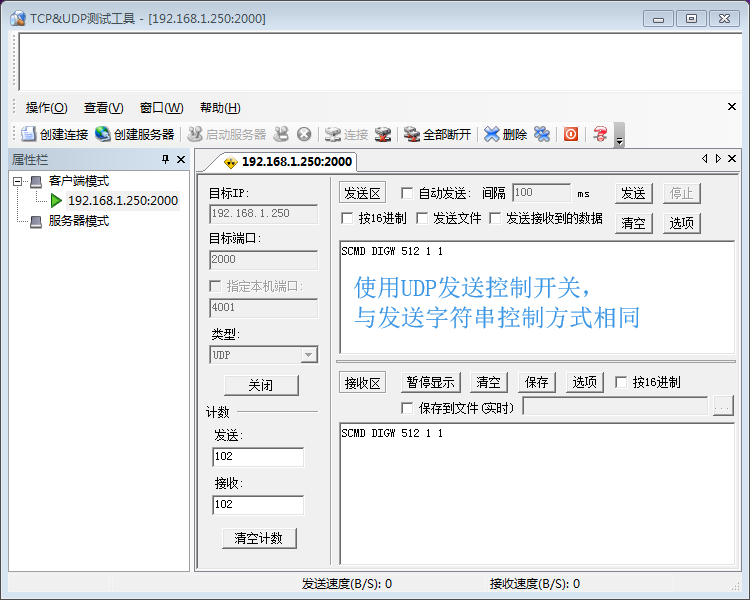Screen dimensions: 750x600
Task: Click the 创建连接 (create connection) toolbar icon
Action: [28, 134]
